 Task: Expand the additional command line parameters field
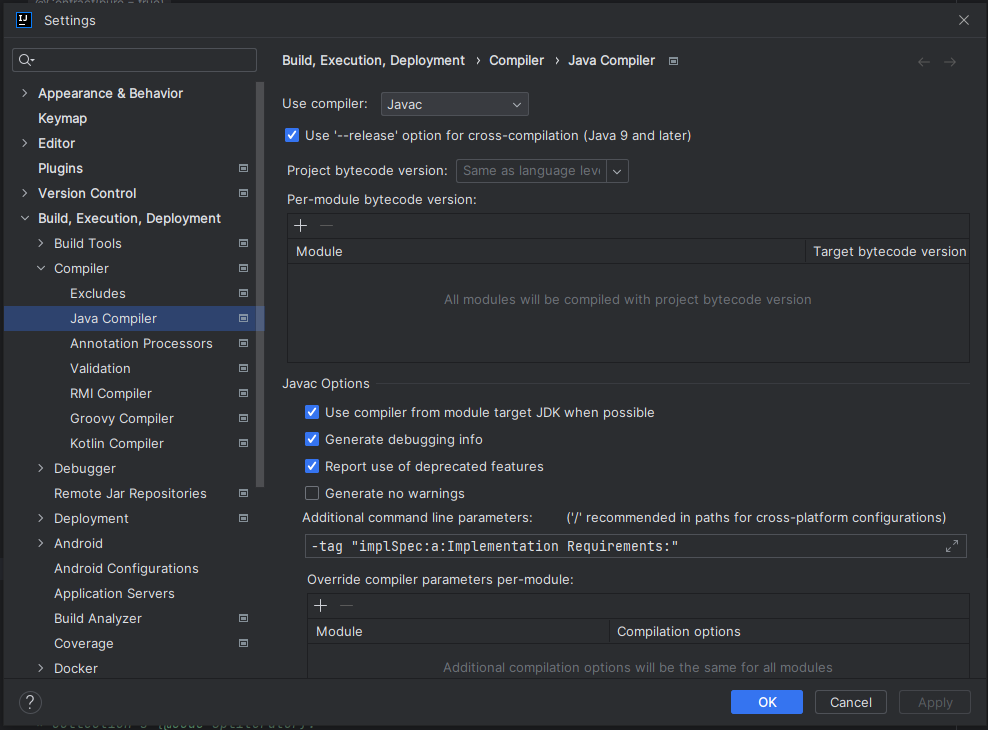pos(952,546)
